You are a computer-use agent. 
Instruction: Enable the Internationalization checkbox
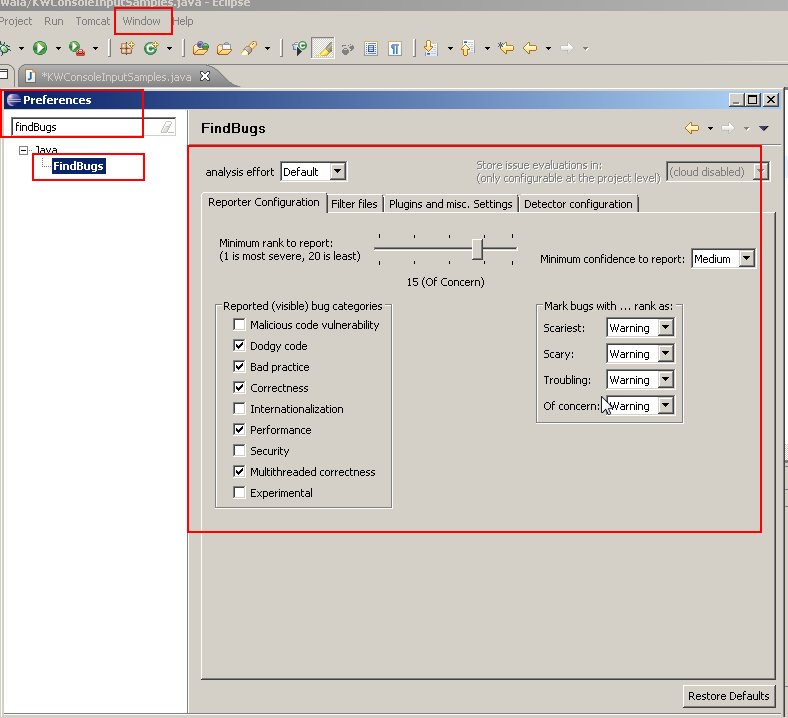coord(239,408)
